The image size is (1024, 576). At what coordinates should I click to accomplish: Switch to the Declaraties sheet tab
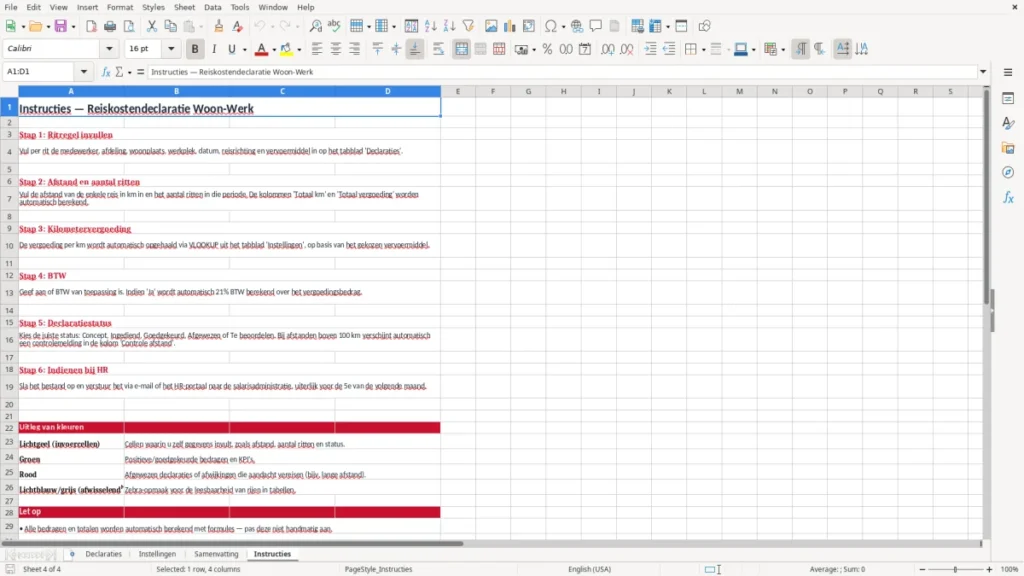pos(103,554)
